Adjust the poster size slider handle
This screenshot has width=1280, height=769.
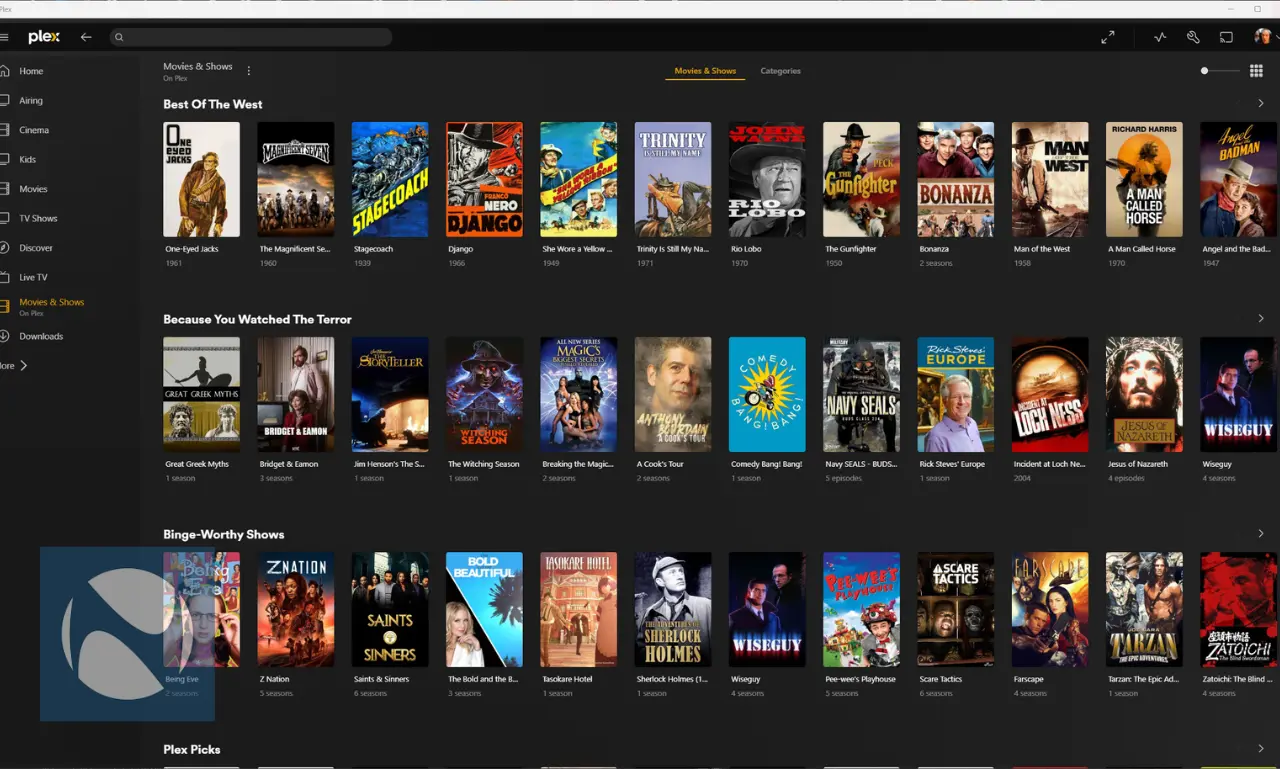[1204, 71]
